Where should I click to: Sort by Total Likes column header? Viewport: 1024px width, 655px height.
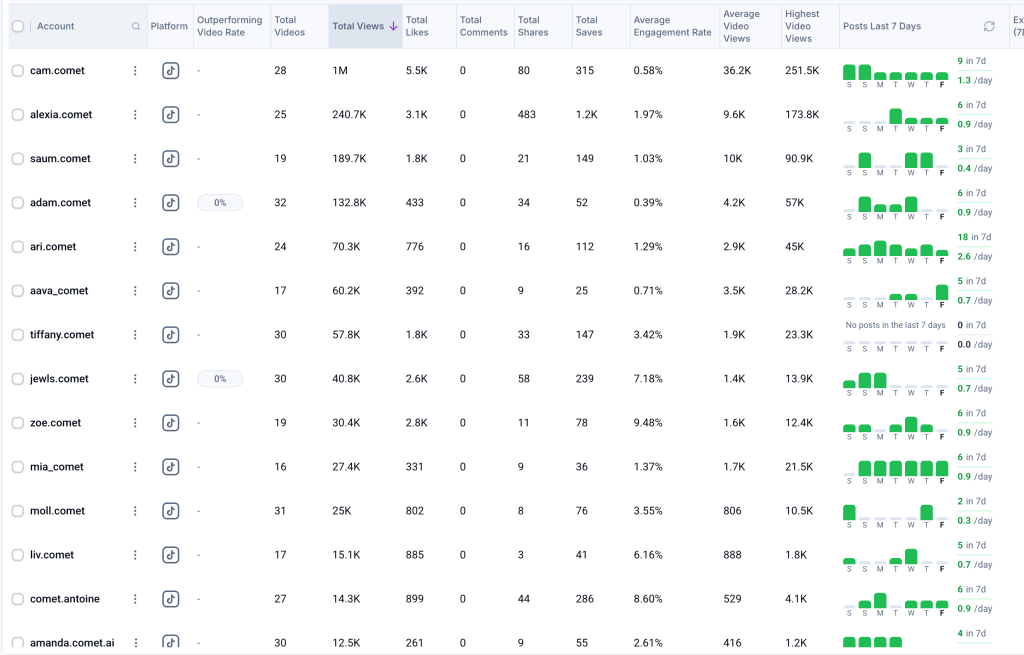416,26
